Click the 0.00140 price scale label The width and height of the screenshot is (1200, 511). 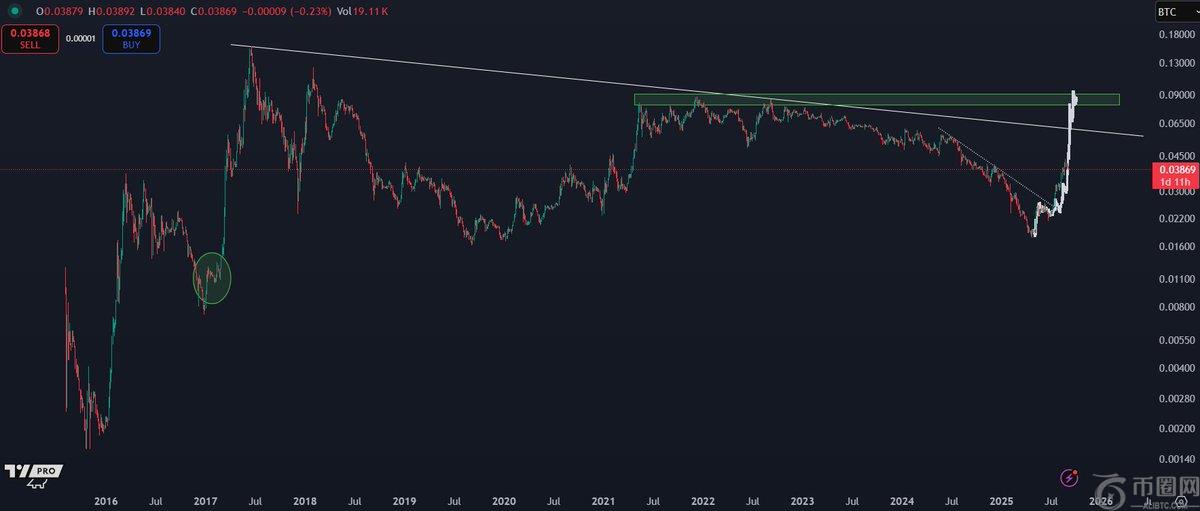[1176, 458]
